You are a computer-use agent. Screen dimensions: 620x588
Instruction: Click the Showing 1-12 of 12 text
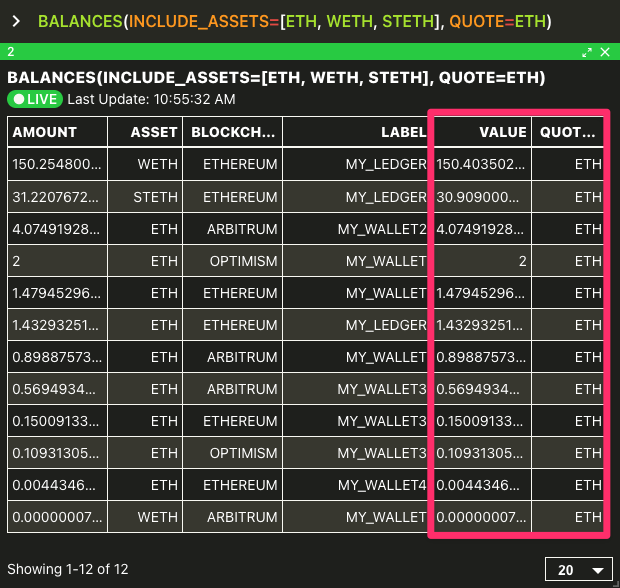coord(68,569)
